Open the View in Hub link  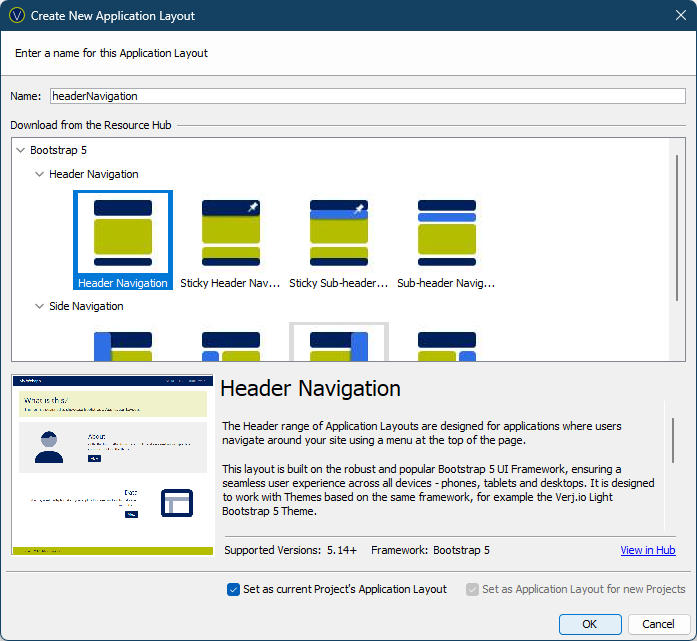[x=647, y=550]
